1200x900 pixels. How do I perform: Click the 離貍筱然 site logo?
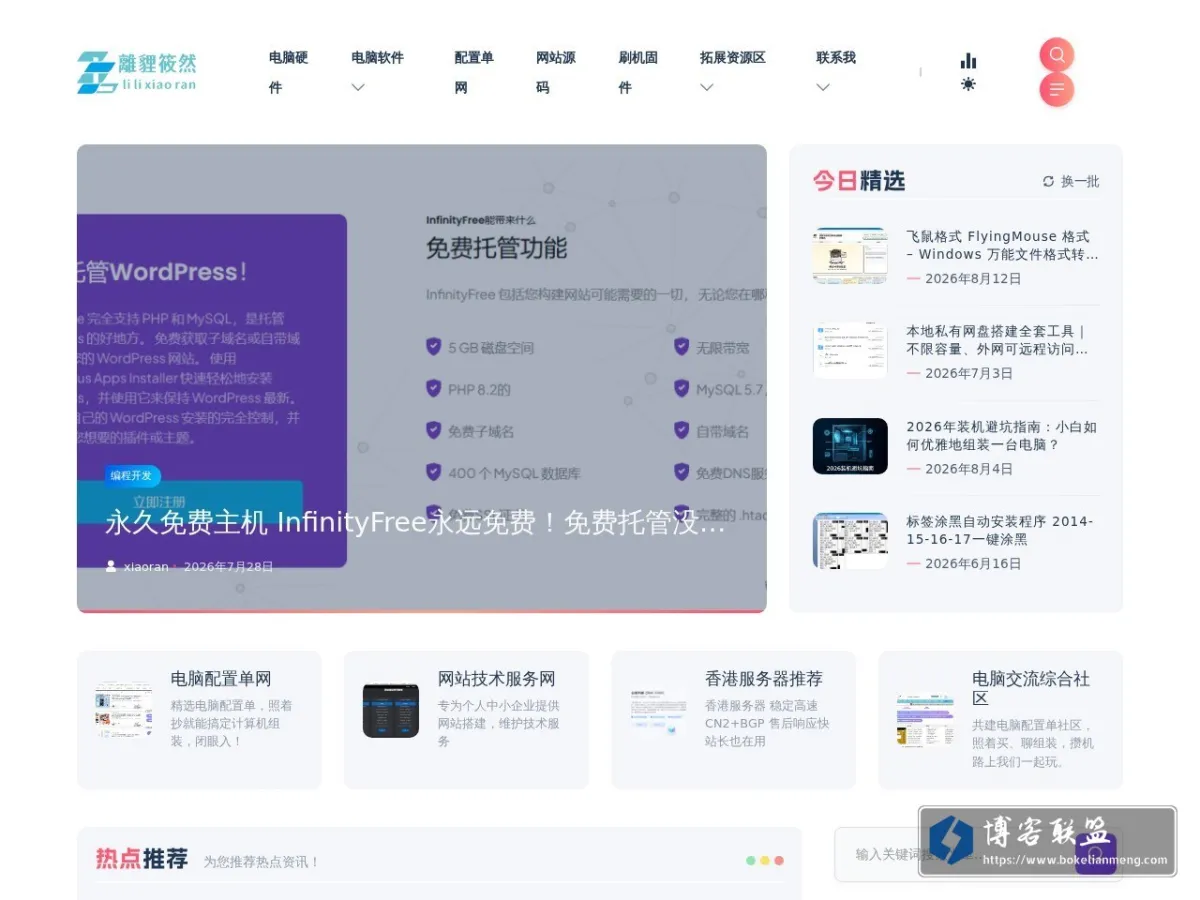(137, 72)
